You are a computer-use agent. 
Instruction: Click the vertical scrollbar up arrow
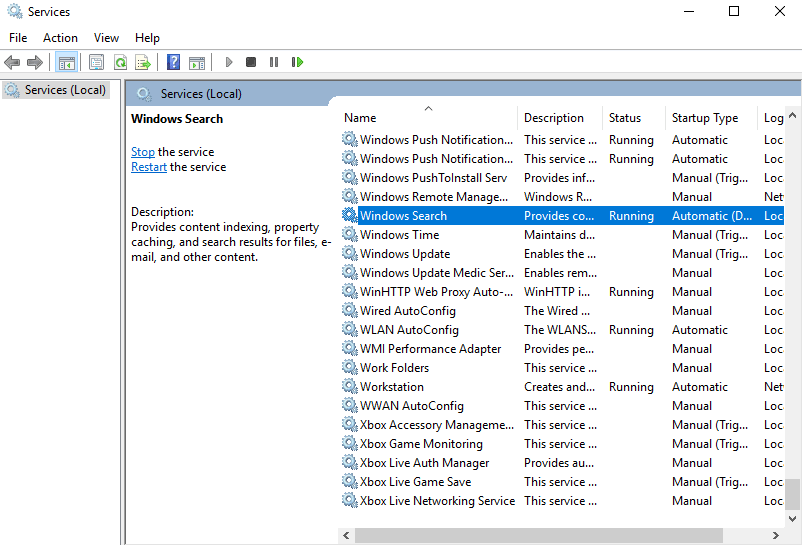(793, 116)
